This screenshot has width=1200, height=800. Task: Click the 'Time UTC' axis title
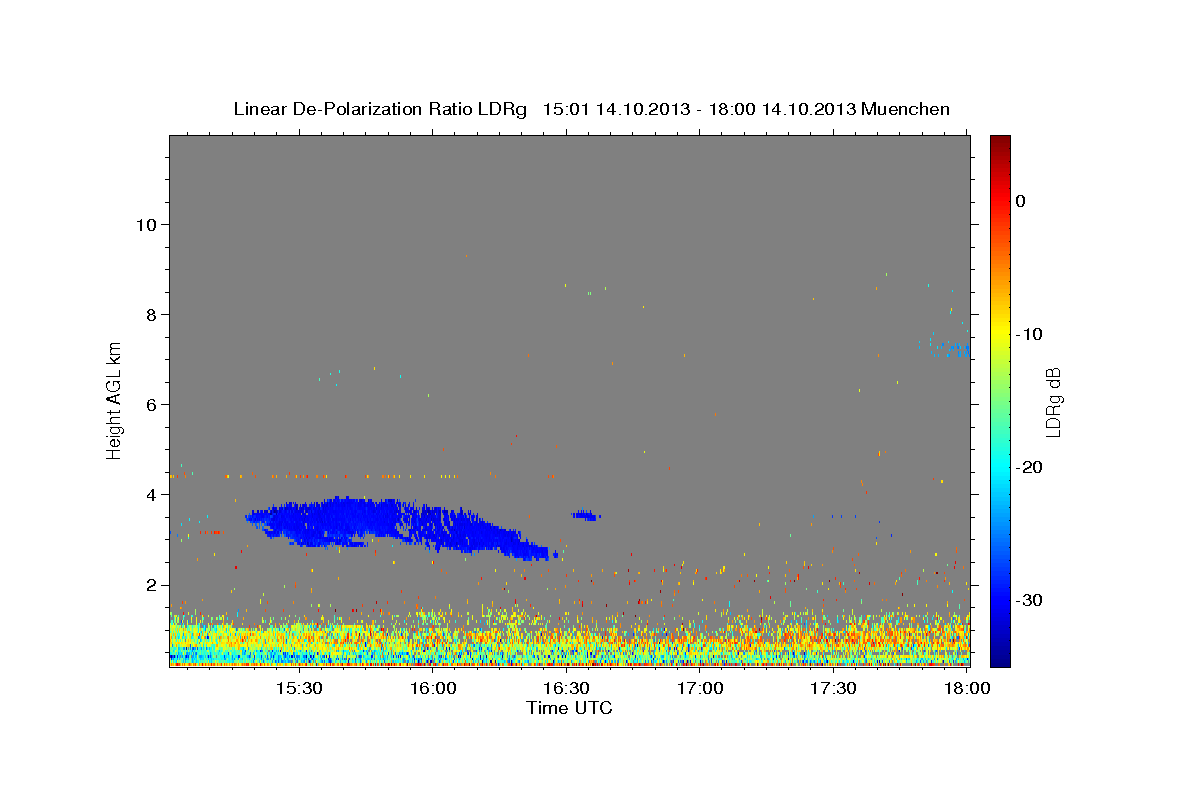click(569, 708)
